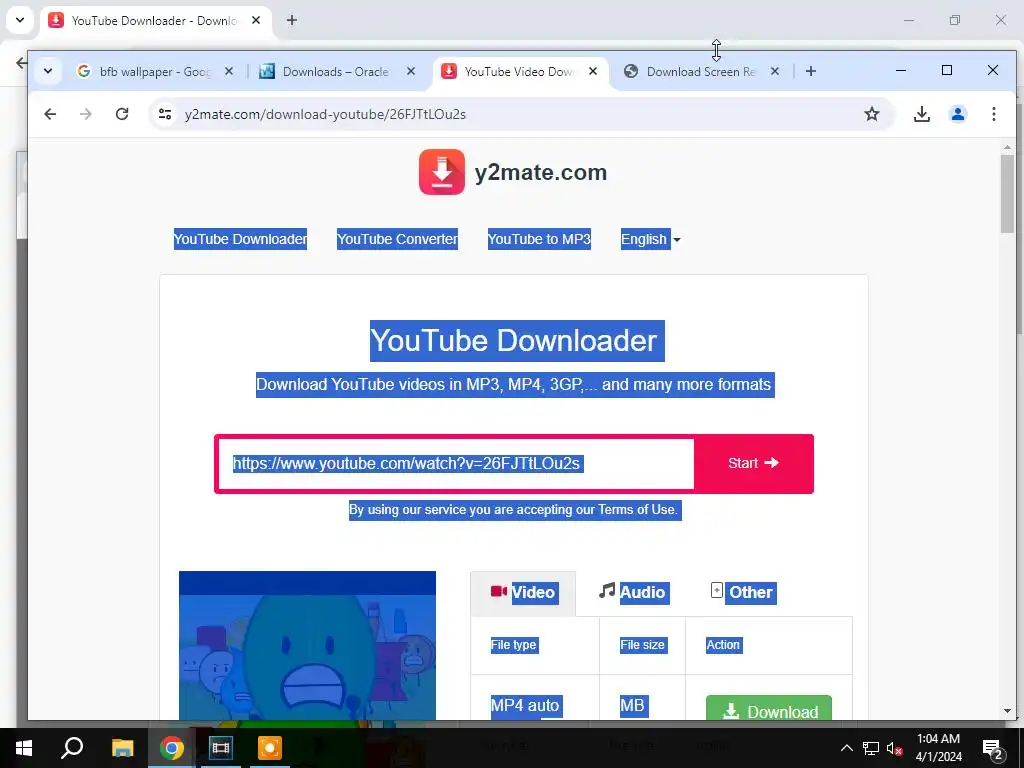Click the forward navigation arrow
1024x768 pixels.
[x=86, y=114]
